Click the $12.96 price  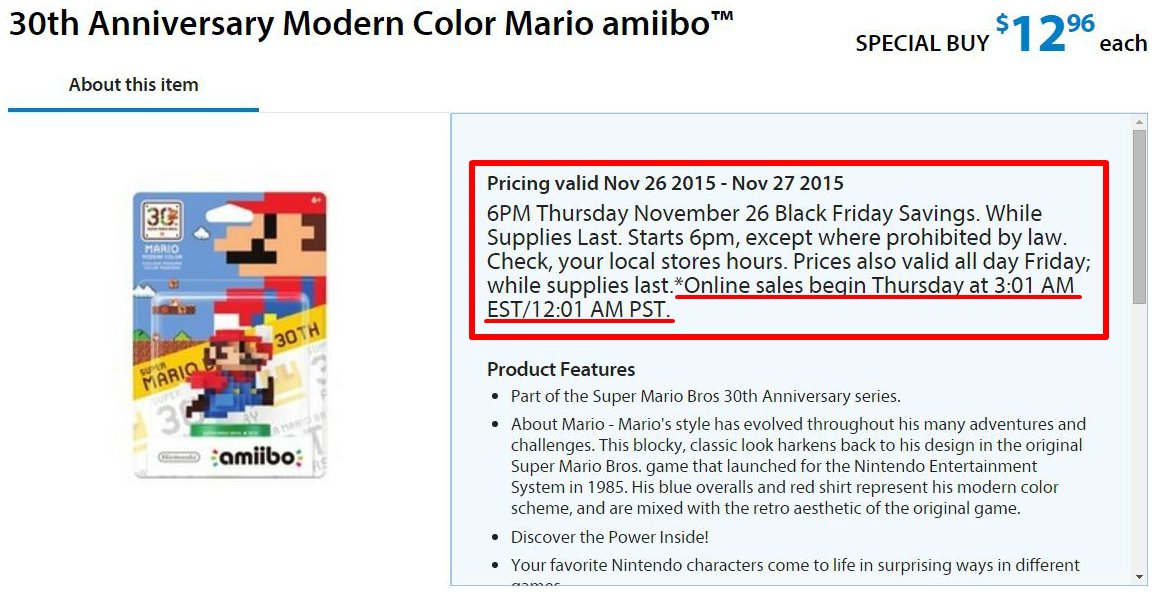point(1045,33)
